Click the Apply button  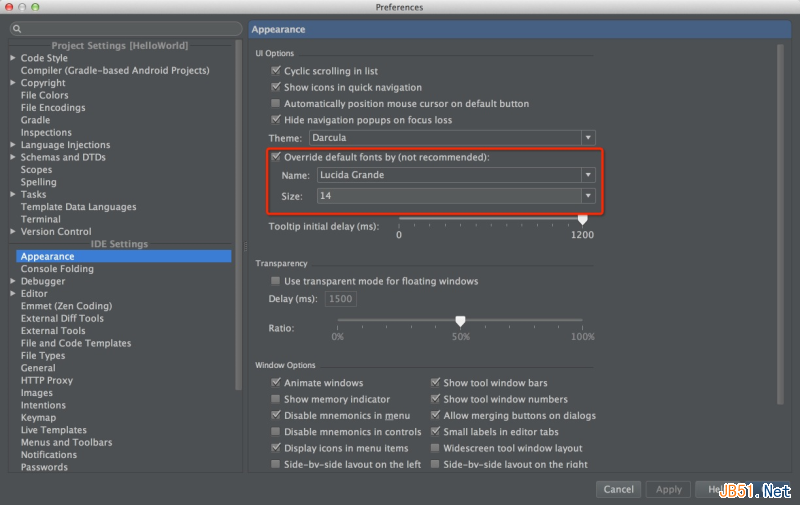click(x=668, y=489)
